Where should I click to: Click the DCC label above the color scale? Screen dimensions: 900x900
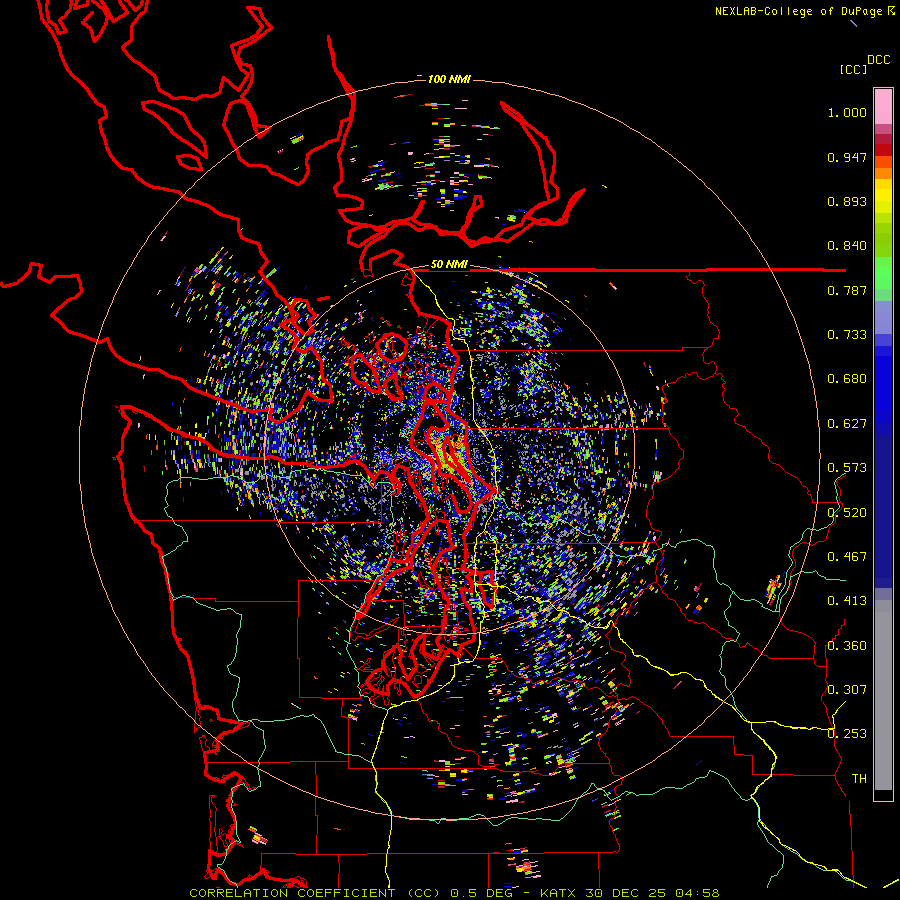[x=878, y=60]
